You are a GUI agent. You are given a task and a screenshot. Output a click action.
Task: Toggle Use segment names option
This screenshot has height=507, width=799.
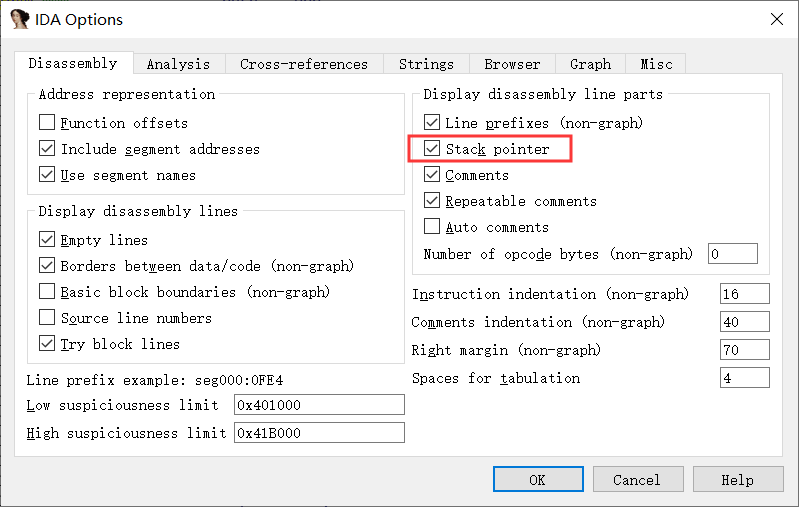click(x=47, y=174)
